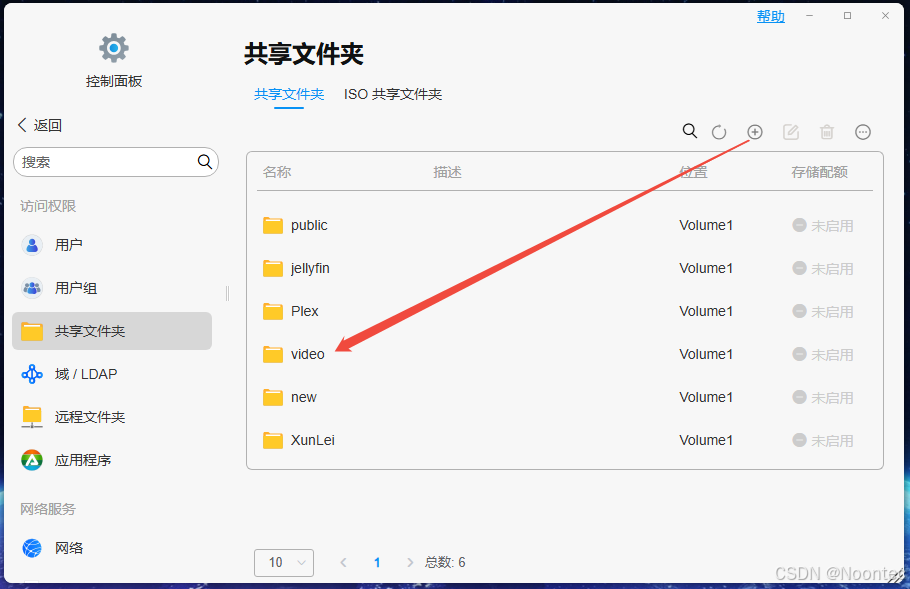This screenshot has height=589, width=910.
Task: Click the delete trash icon
Action: [x=827, y=132]
